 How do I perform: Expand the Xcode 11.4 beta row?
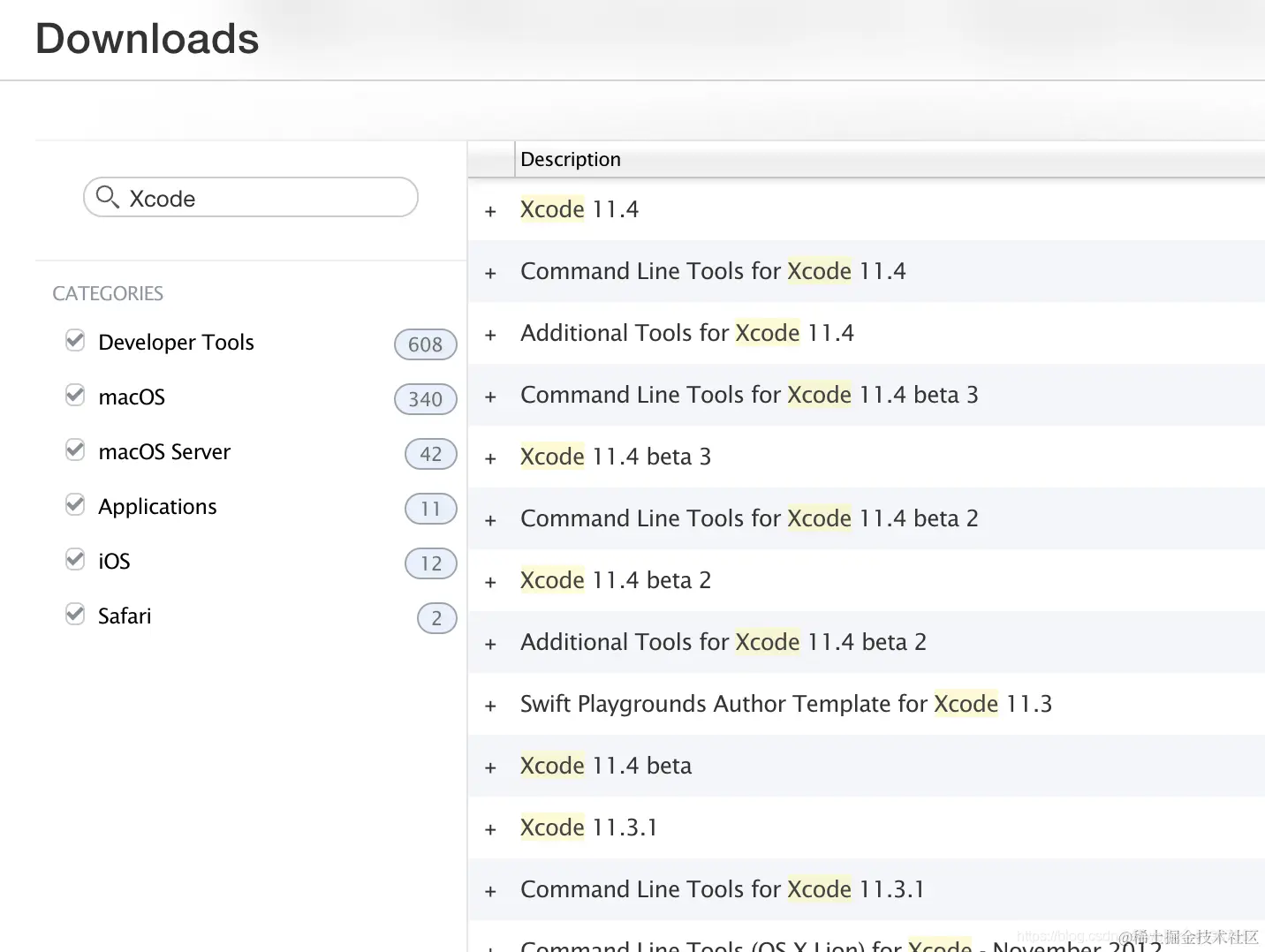pos(490,767)
